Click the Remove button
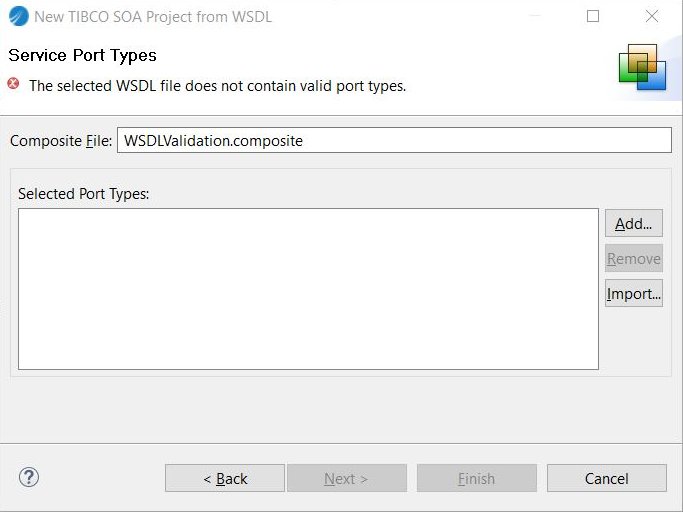Image resolution: width=683 pixels, height=512 pixels. (633, 259)
